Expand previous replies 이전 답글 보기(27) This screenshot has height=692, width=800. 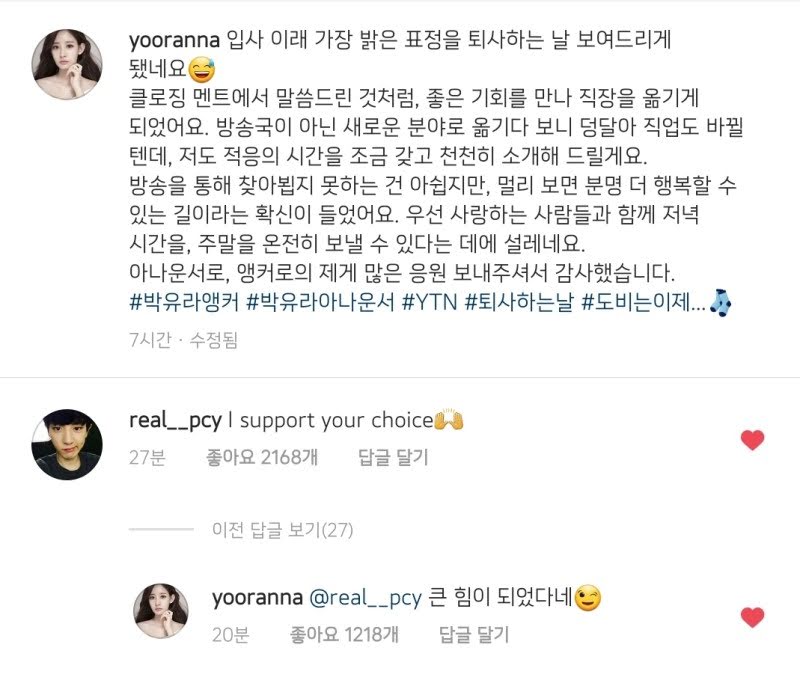tap(282, 530)
